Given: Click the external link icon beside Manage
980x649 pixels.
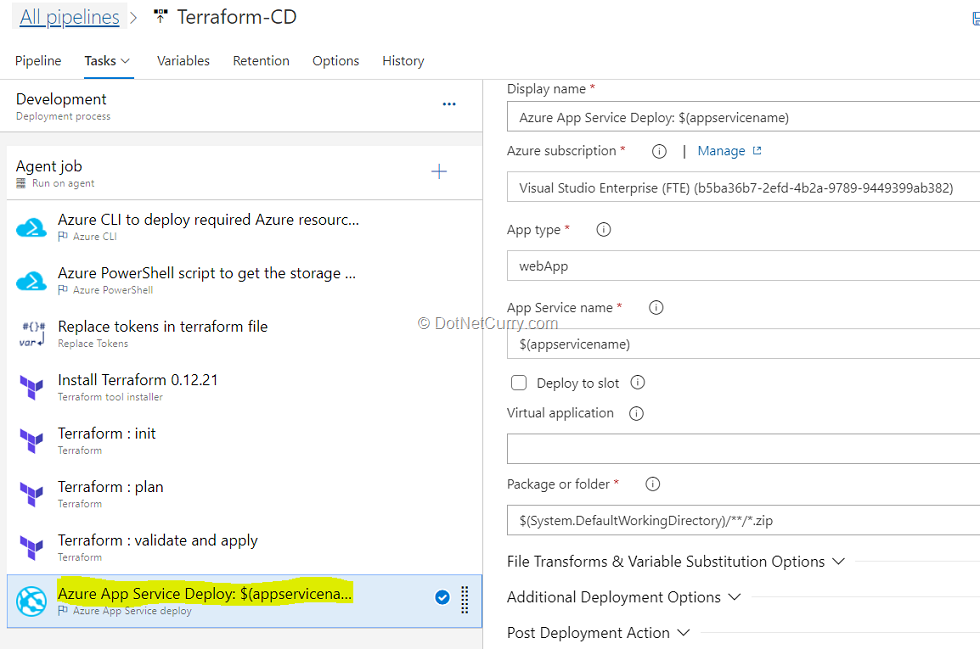Looking at the screenshot, I should [757, 151].
